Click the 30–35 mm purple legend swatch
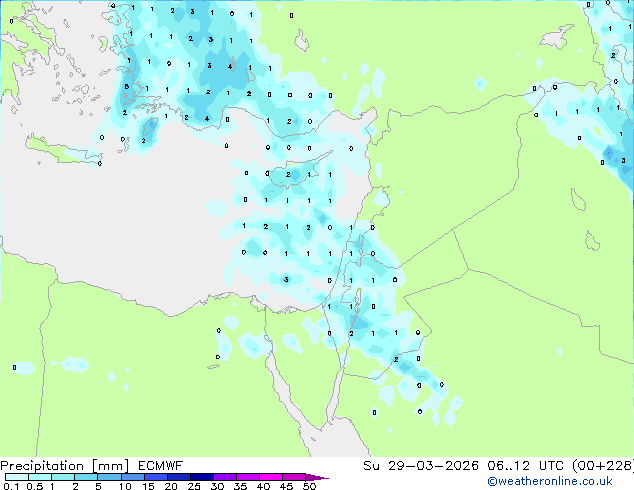634x490 pixels. [x=225, y=477]
